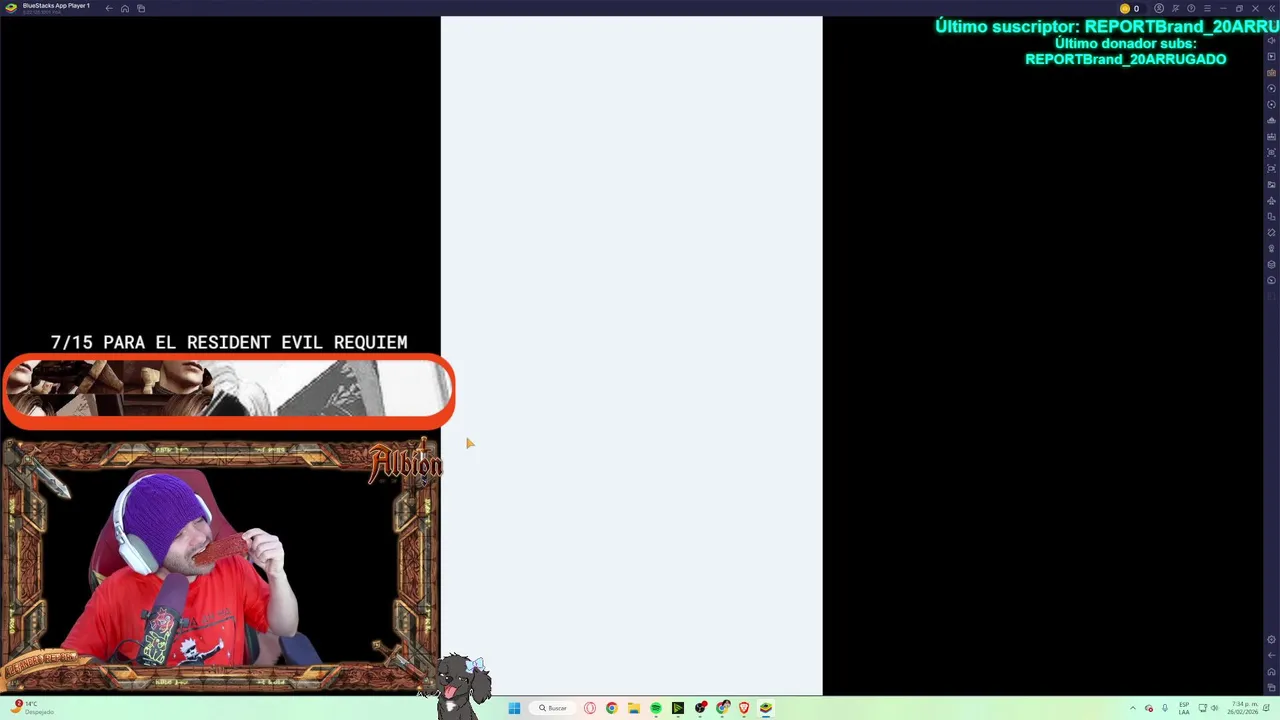The width and height of the screenshot is (1280, 720).
Task: Open ESP LAA language input switcher
Action: pyautogui.click(x=1184, y=708)
